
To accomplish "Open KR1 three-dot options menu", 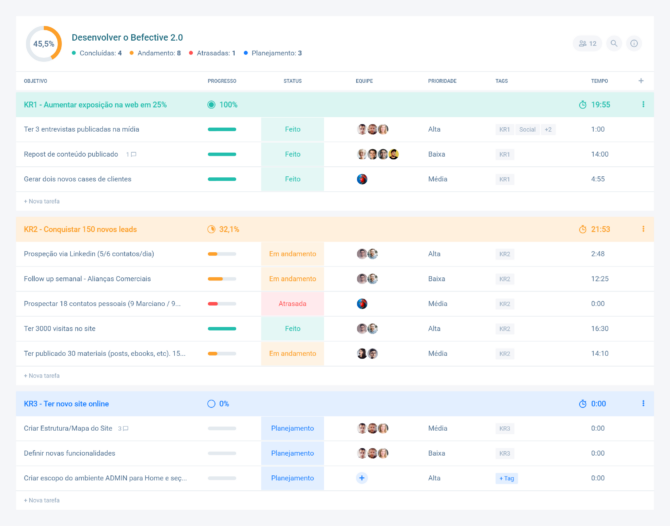I will (643, 104).
